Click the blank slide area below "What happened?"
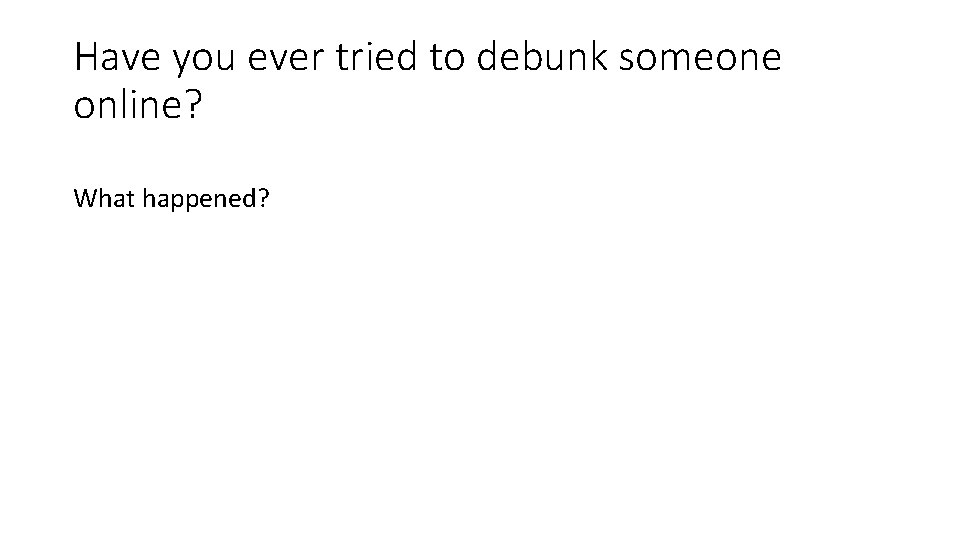 tap(480, 380)
